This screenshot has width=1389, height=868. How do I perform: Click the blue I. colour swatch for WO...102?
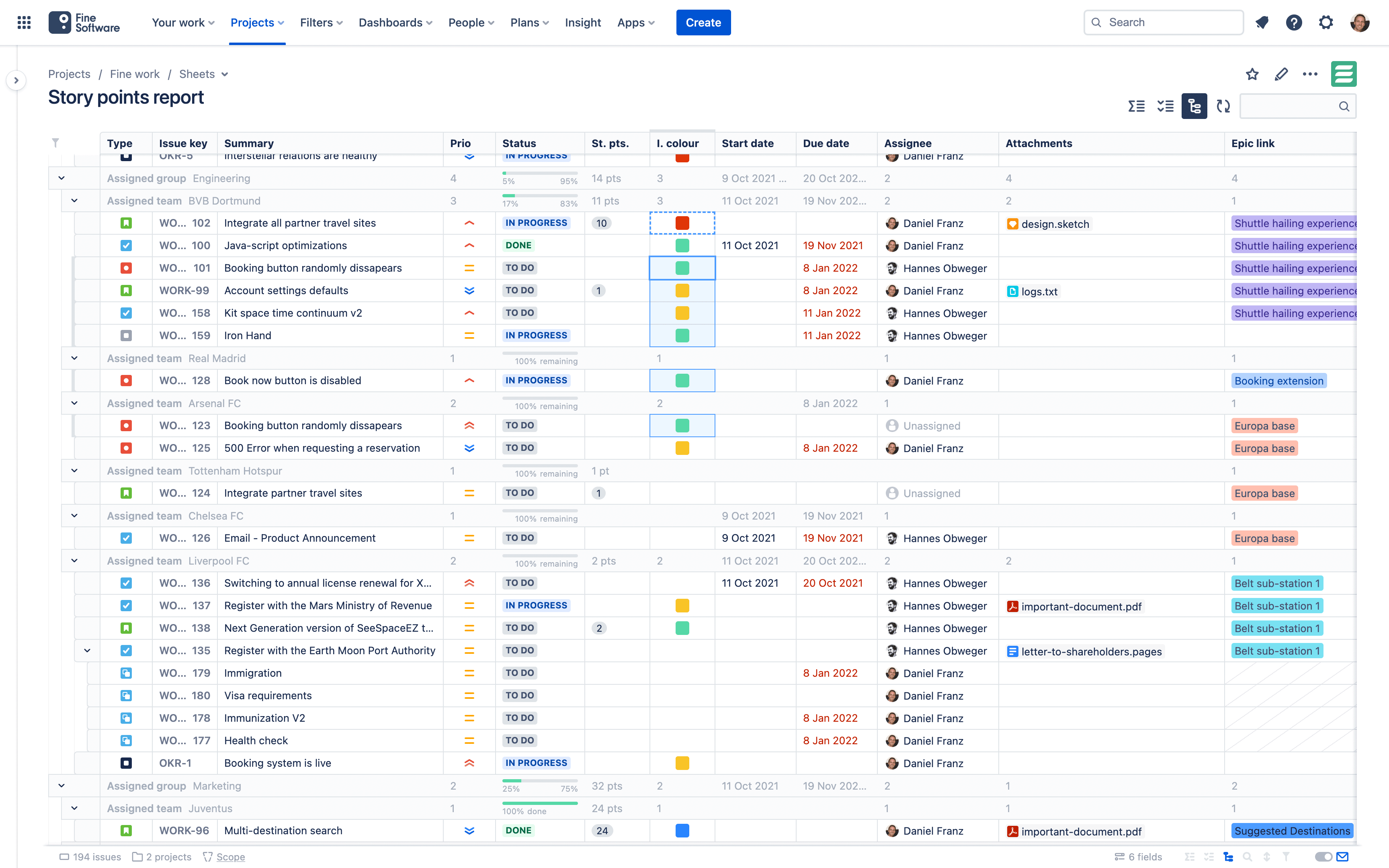click(x=683, y=222)
